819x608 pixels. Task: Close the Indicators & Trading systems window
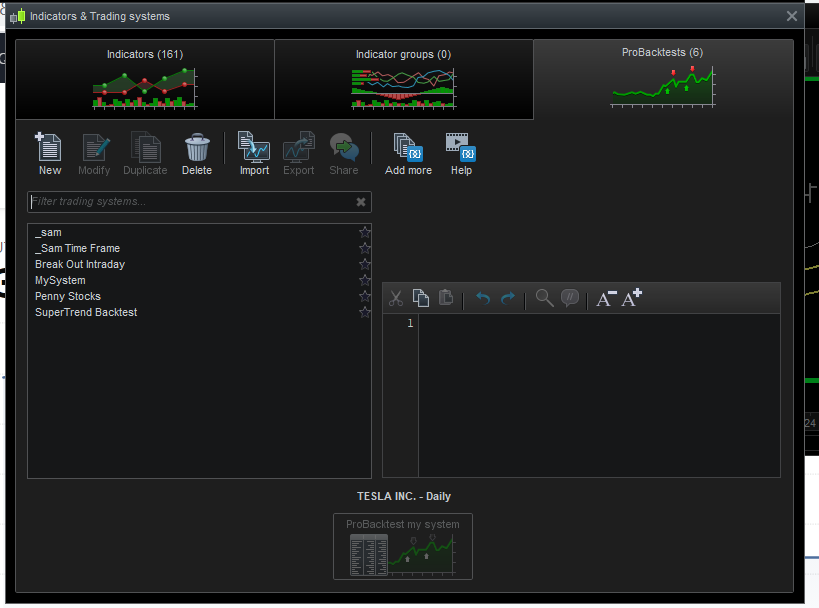[791, 16]
